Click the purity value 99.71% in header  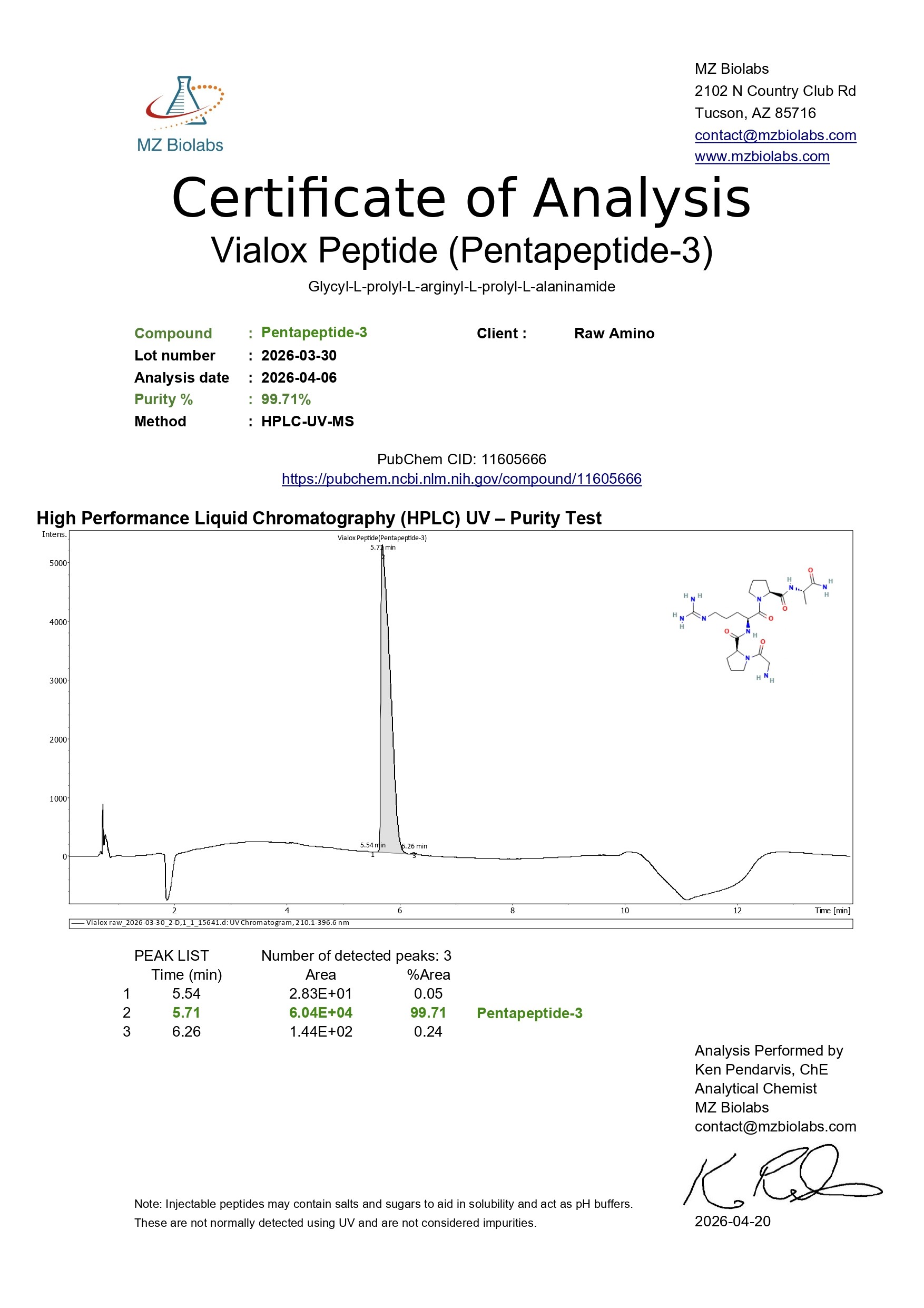coord(286,399)
